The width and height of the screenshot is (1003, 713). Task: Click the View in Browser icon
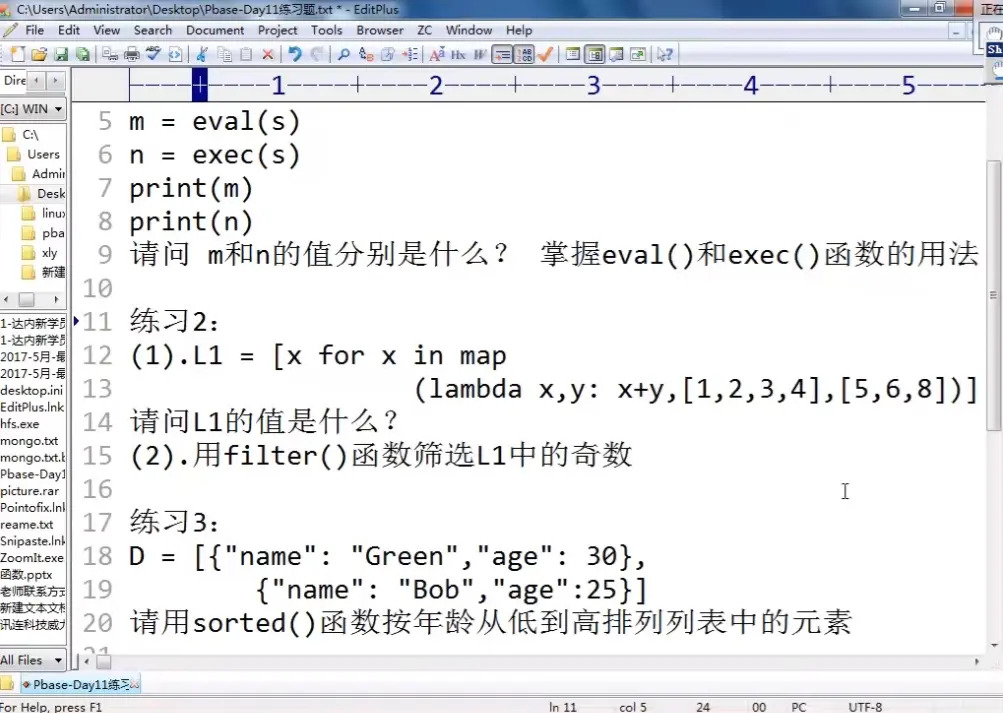tap(175, 54)
